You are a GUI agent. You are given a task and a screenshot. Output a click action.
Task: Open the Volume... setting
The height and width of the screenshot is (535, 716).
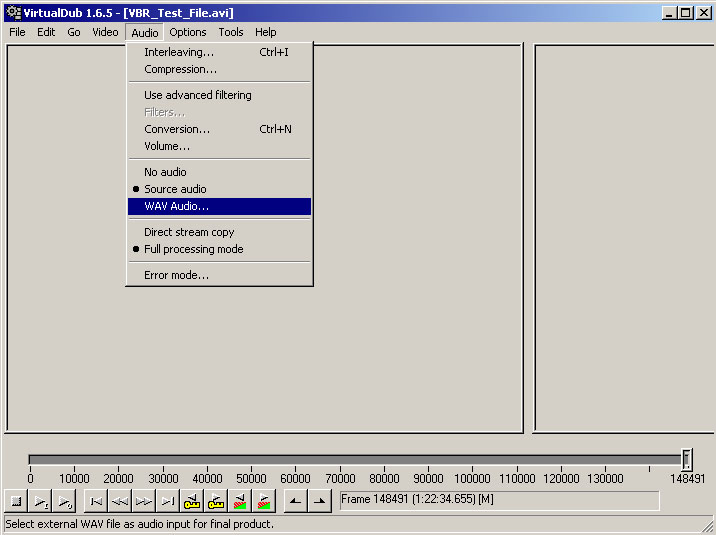(219, 146)
